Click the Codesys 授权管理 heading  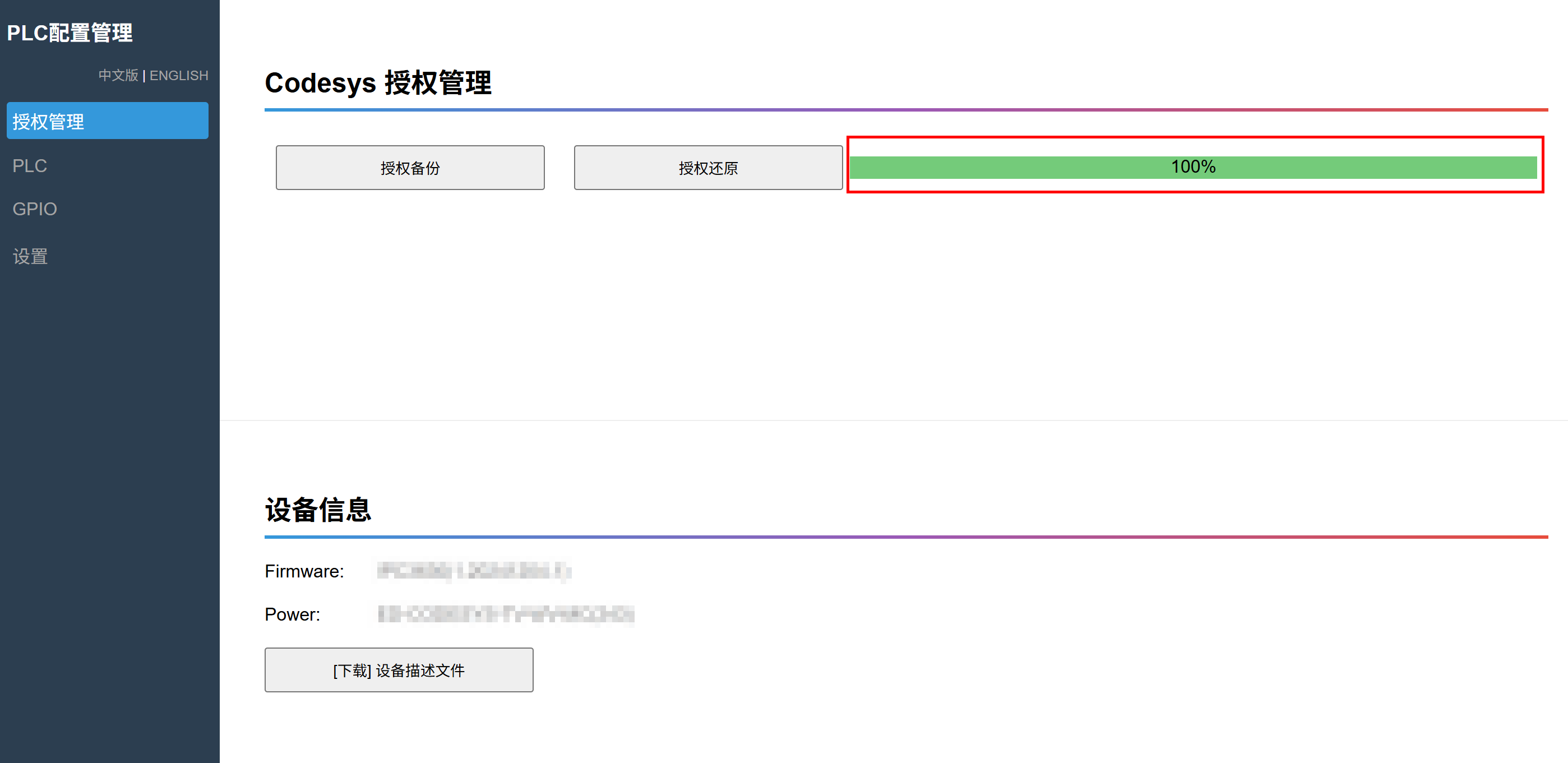(x=377, y=83)
